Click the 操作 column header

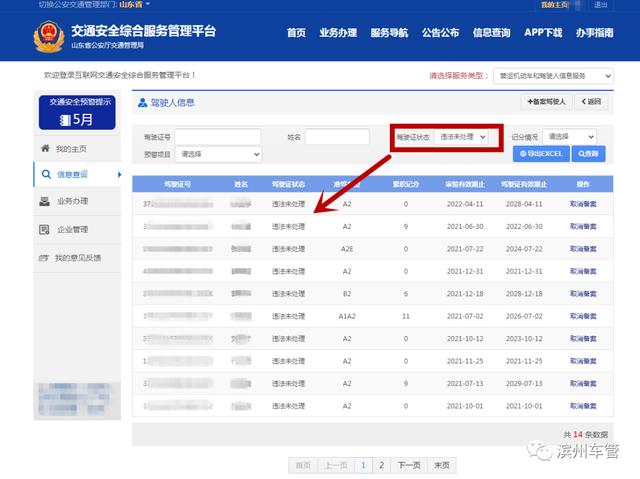click(583, 184)
